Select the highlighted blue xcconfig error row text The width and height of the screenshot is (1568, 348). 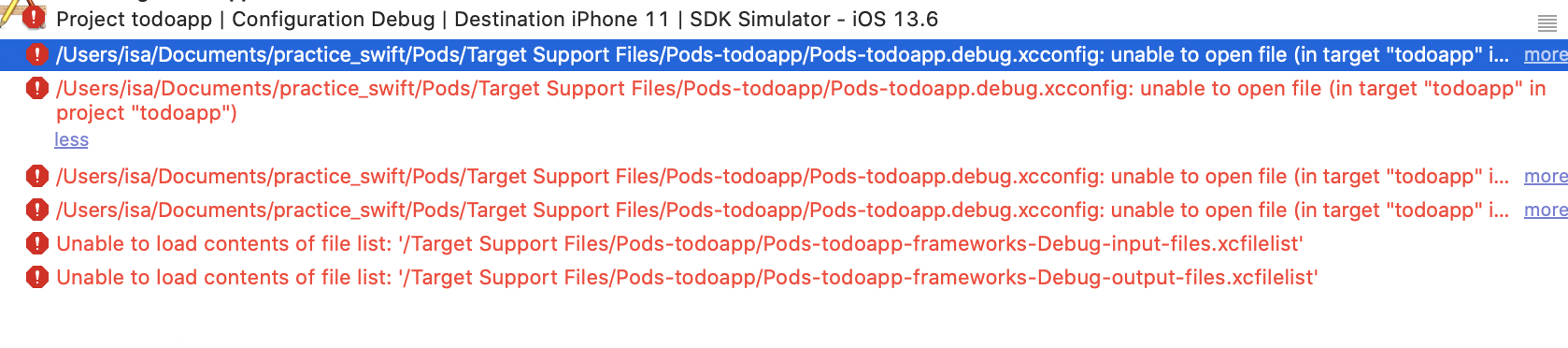click(783, 54)
